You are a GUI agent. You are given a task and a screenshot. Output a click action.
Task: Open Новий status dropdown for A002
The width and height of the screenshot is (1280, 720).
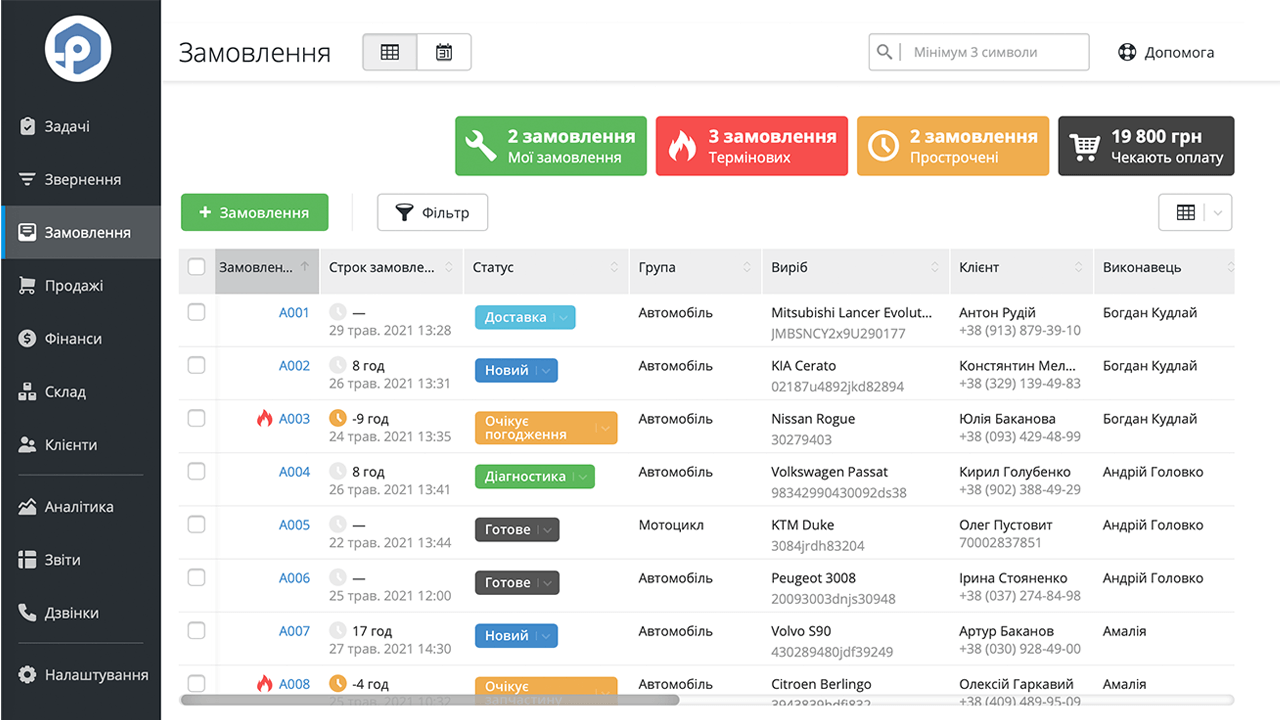point(516,371)
